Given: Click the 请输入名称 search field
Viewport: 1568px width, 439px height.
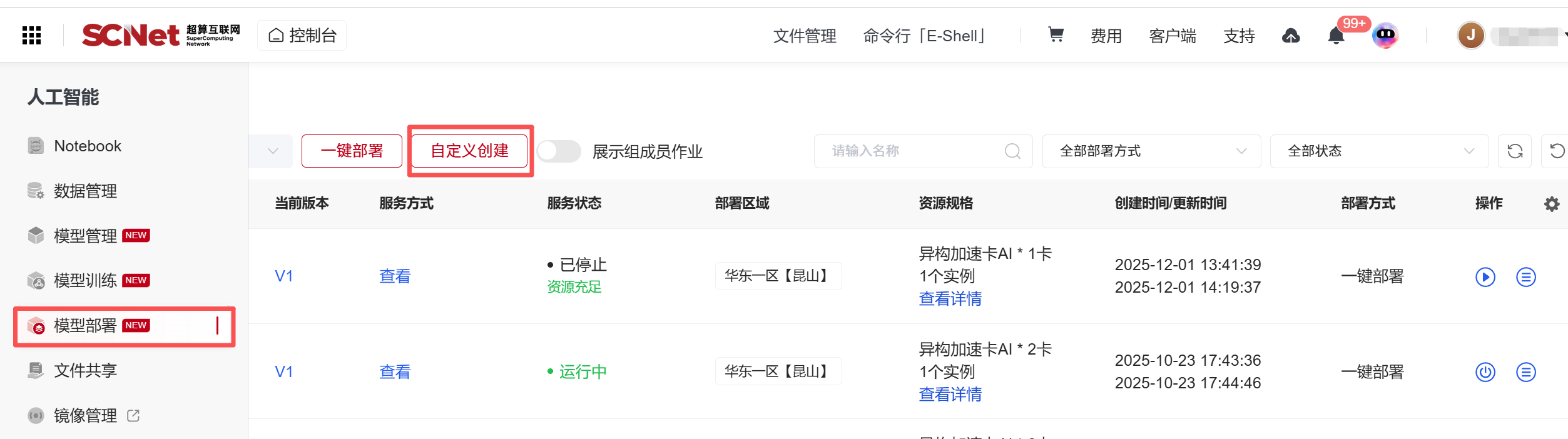Looking at the screenshot, I should click(x=914, y=151).
